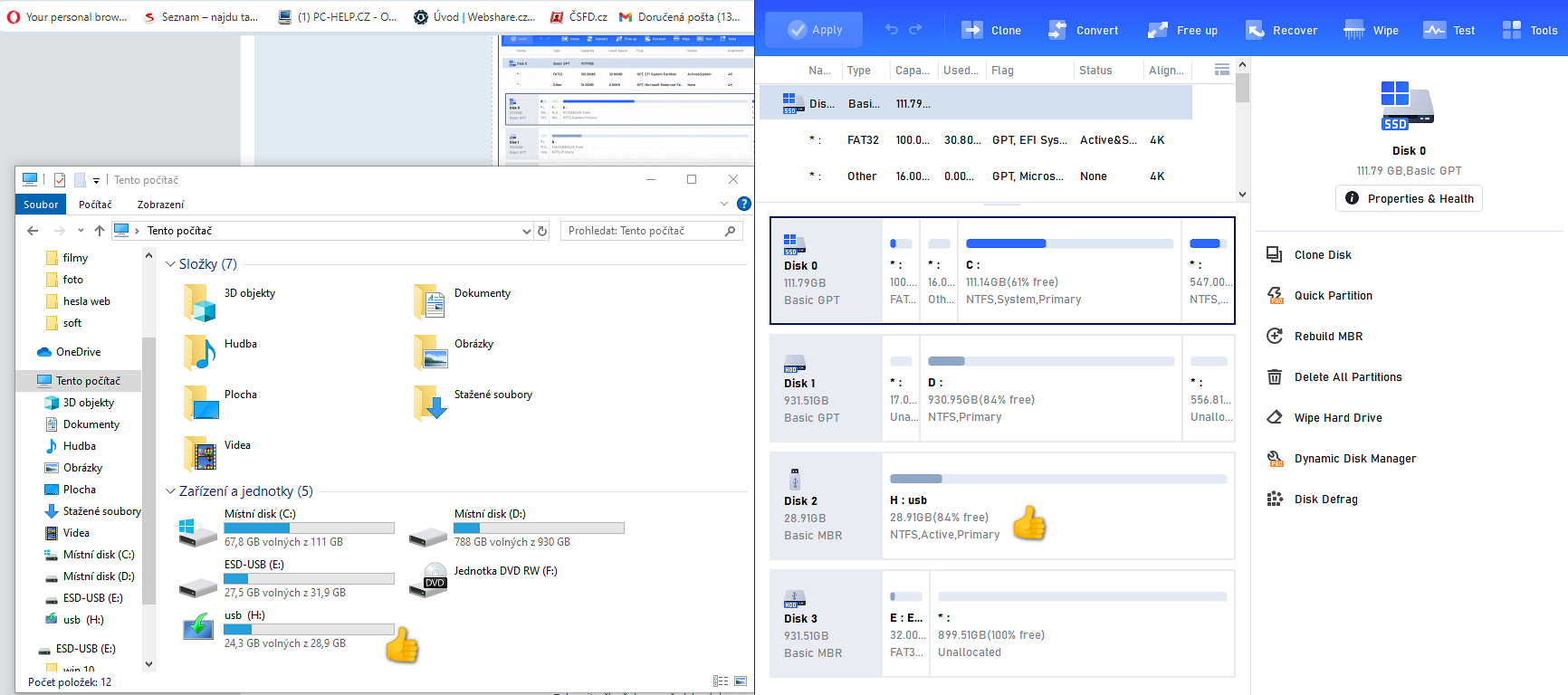This screenshot has width=1568, height=695.
Task: Click the Clone icon in the toolbar
Action: point(972,30)
